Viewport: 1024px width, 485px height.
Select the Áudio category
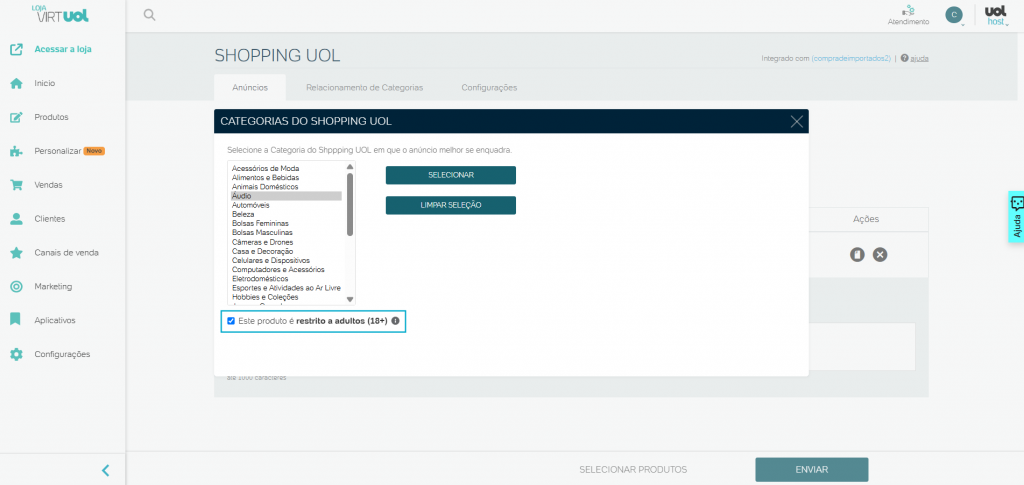click(x=286, y=196)
